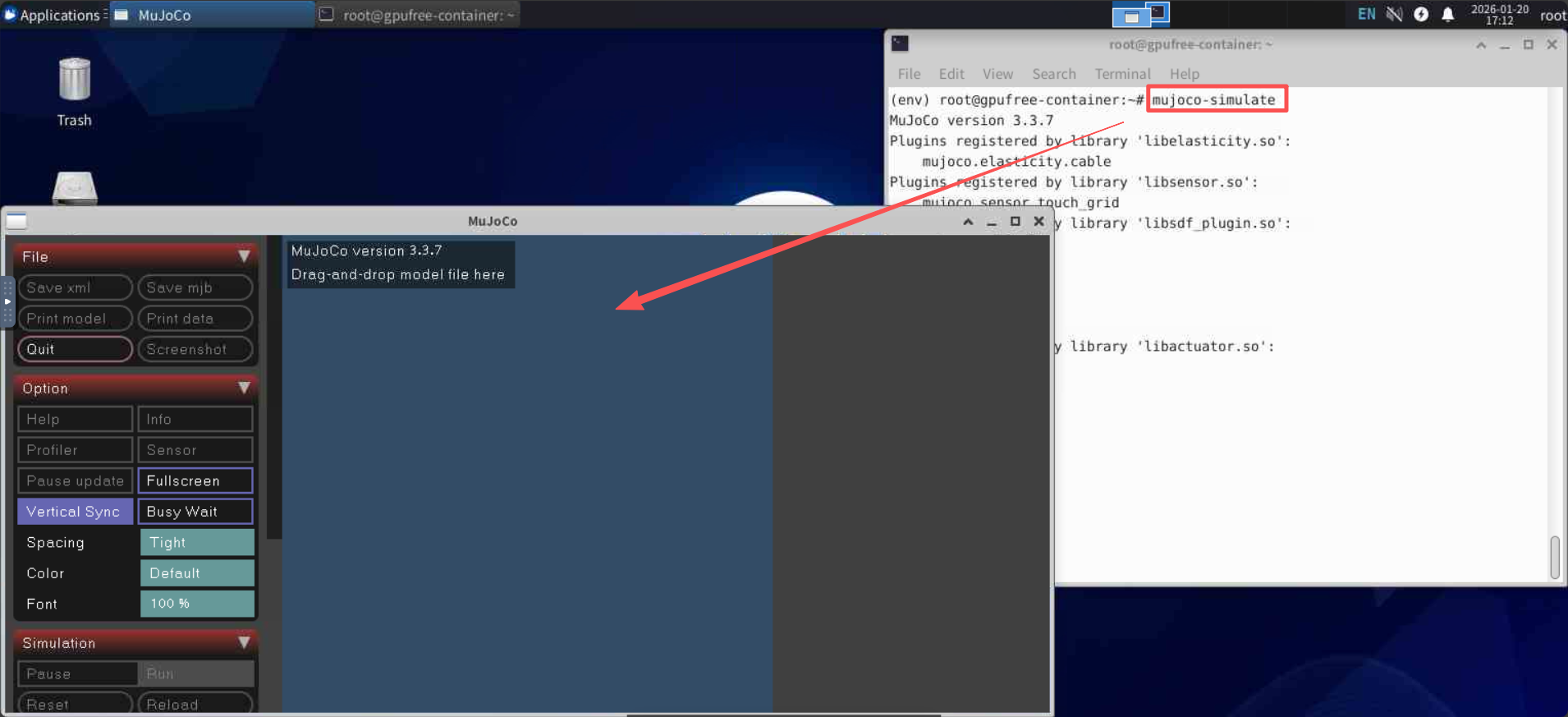Open the notification bell icon
Screen dimensions: 1568x717
(1448, 15)
